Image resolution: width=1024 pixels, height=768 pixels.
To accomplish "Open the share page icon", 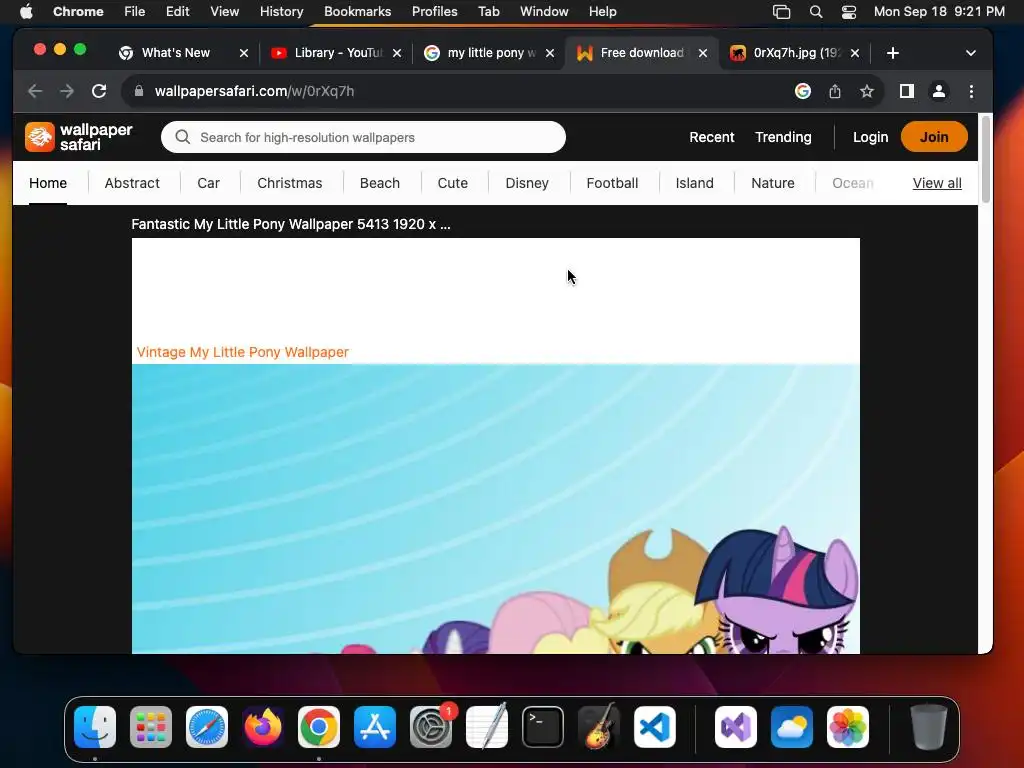I will click(x=835, y=91).
